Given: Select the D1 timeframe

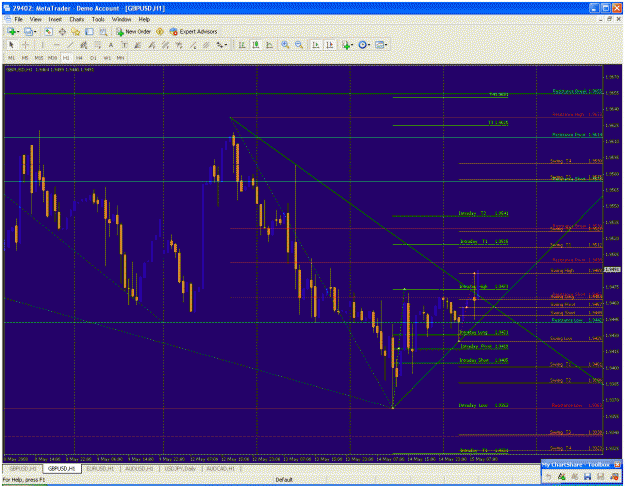Looking at the screenshot, I should 93,58.
